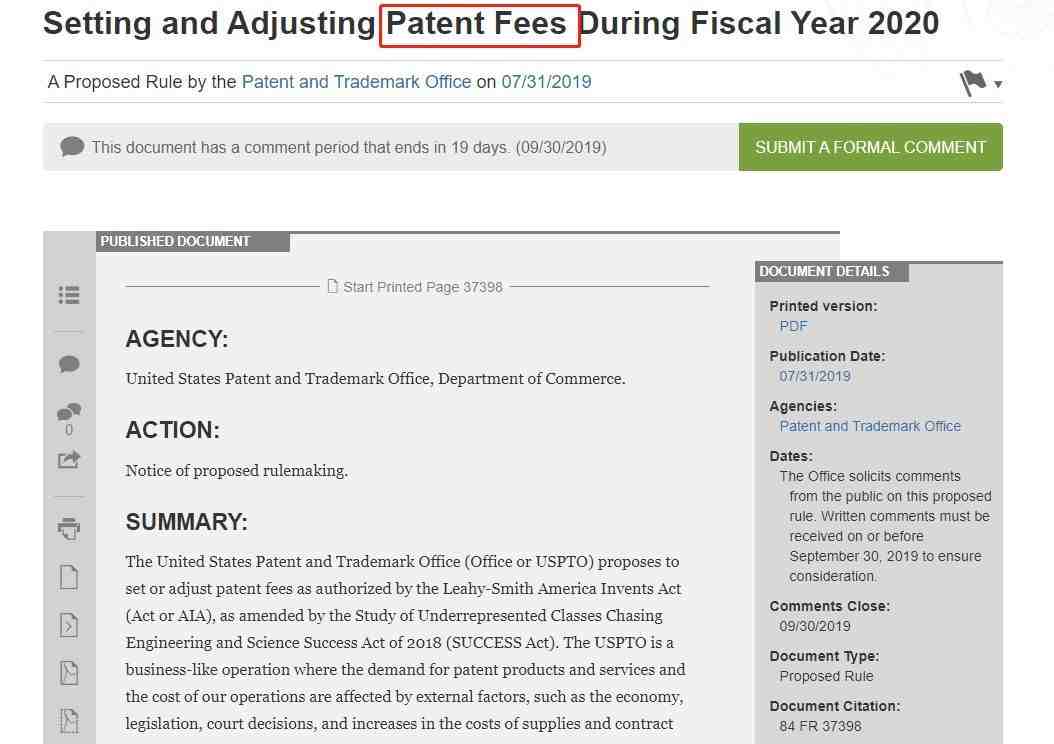
Task: Open the developer tools page icon with arrow
Action: click(69, 625)
